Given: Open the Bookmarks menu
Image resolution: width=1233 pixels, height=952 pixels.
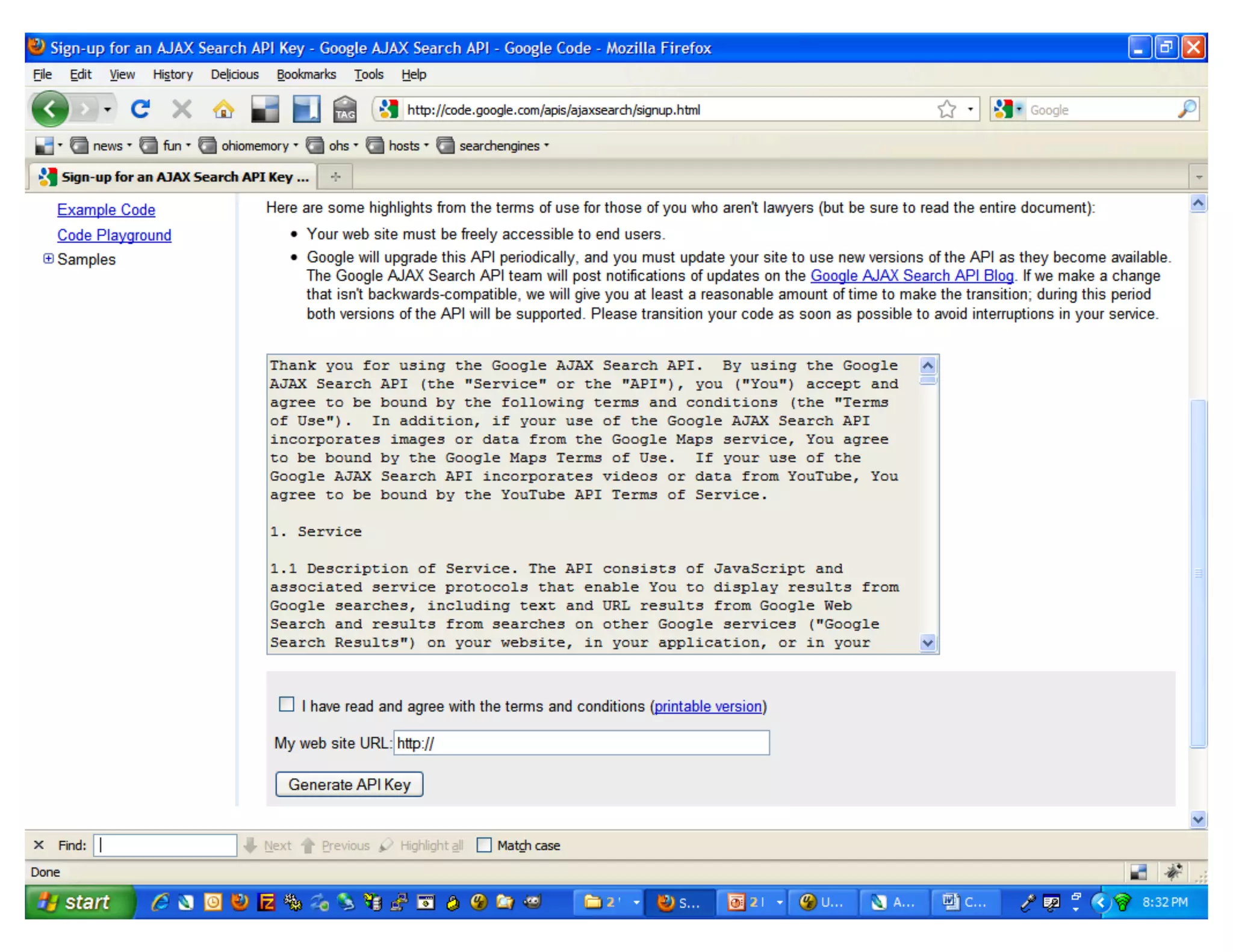Looking at the screenshot, I should pyautogui.click(x=306, y=75).
